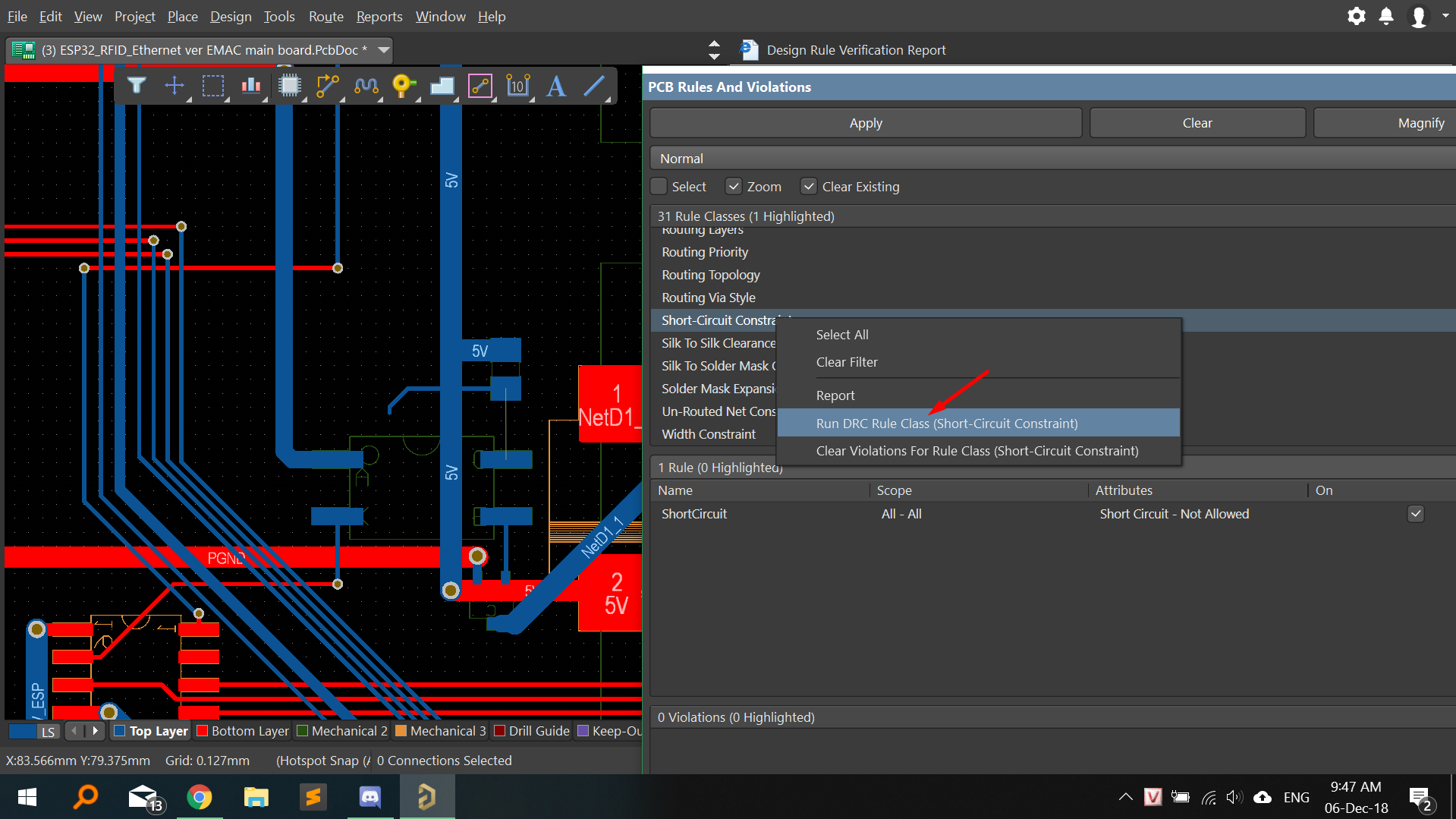Image resolution: width=1456 pixels, height=819 pixels.
Task: Select the place polygon pour tool
Action: (x=442, y=86)
